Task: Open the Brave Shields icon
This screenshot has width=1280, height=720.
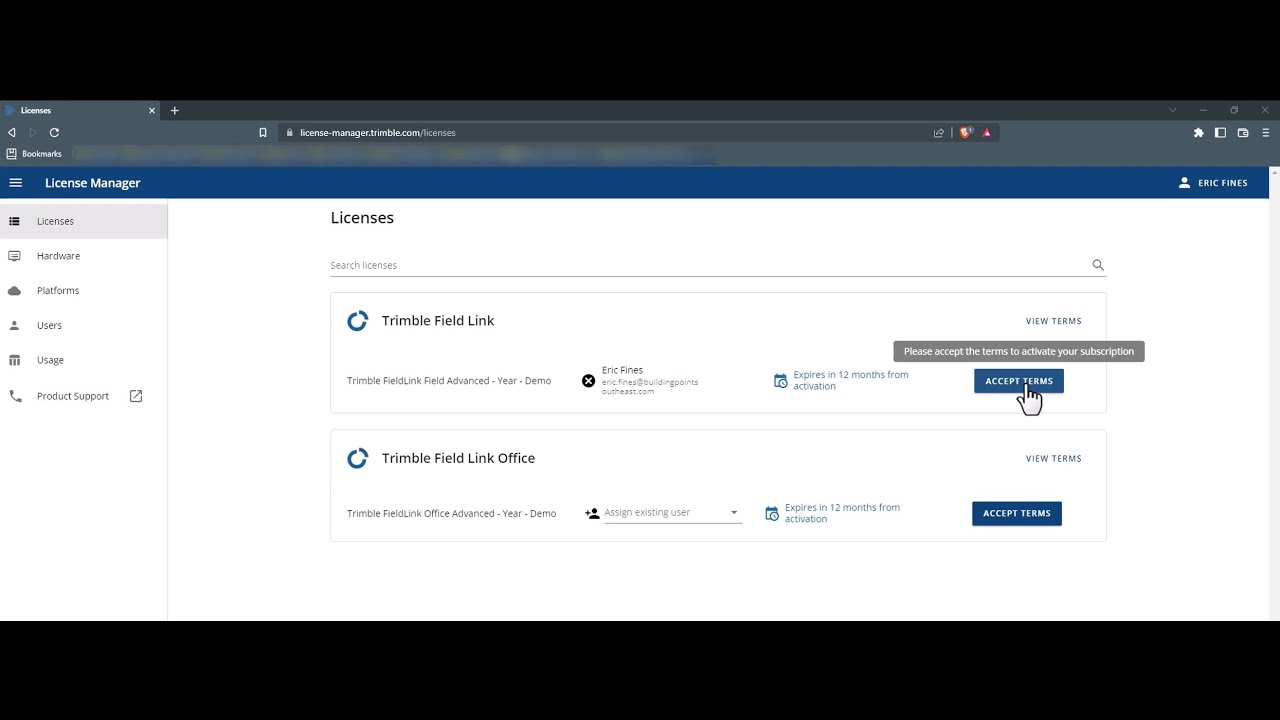Action: (966, 132)
